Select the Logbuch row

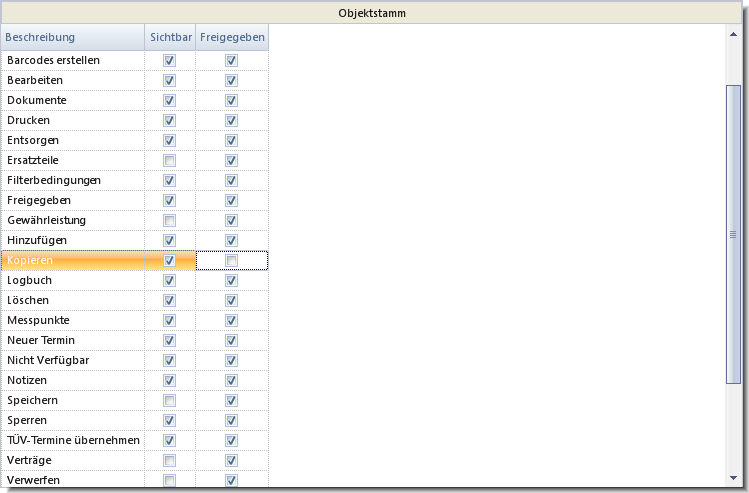(135, 281)
